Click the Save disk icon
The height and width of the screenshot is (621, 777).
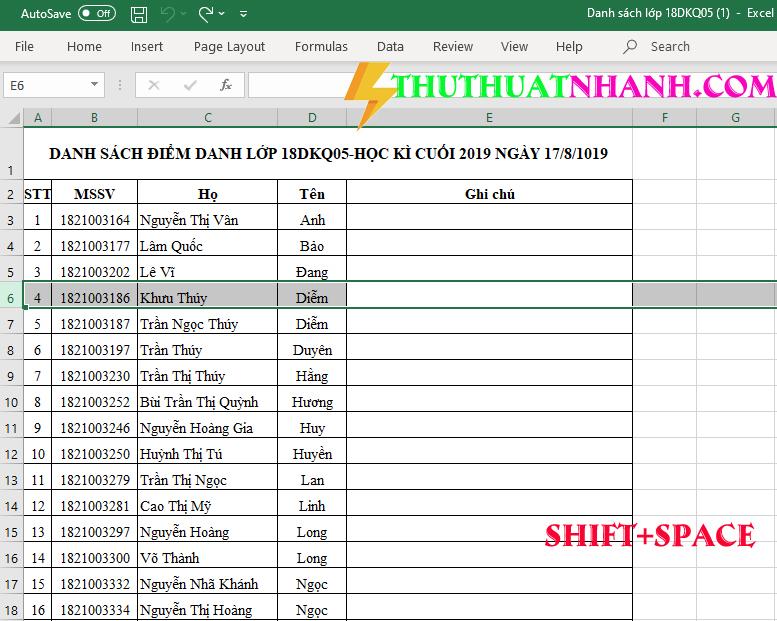tap(139, 14)
